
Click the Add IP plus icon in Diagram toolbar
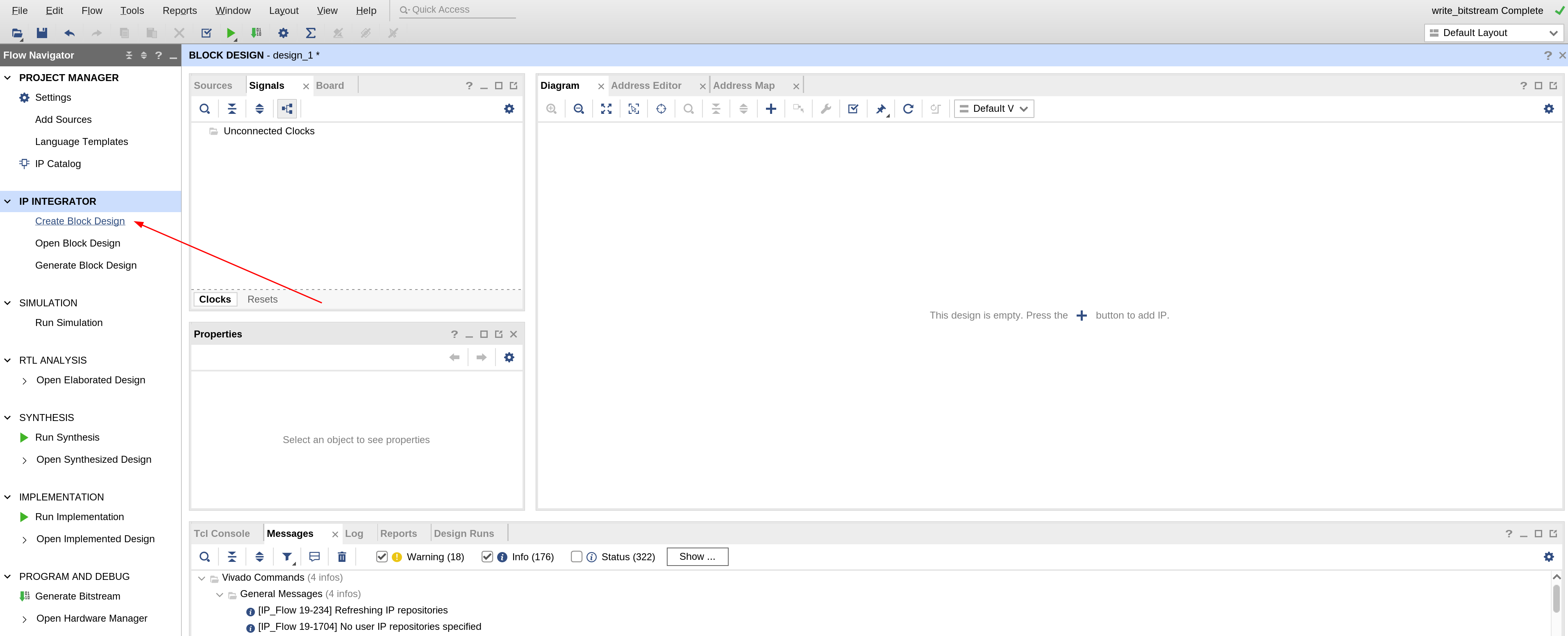770,109
